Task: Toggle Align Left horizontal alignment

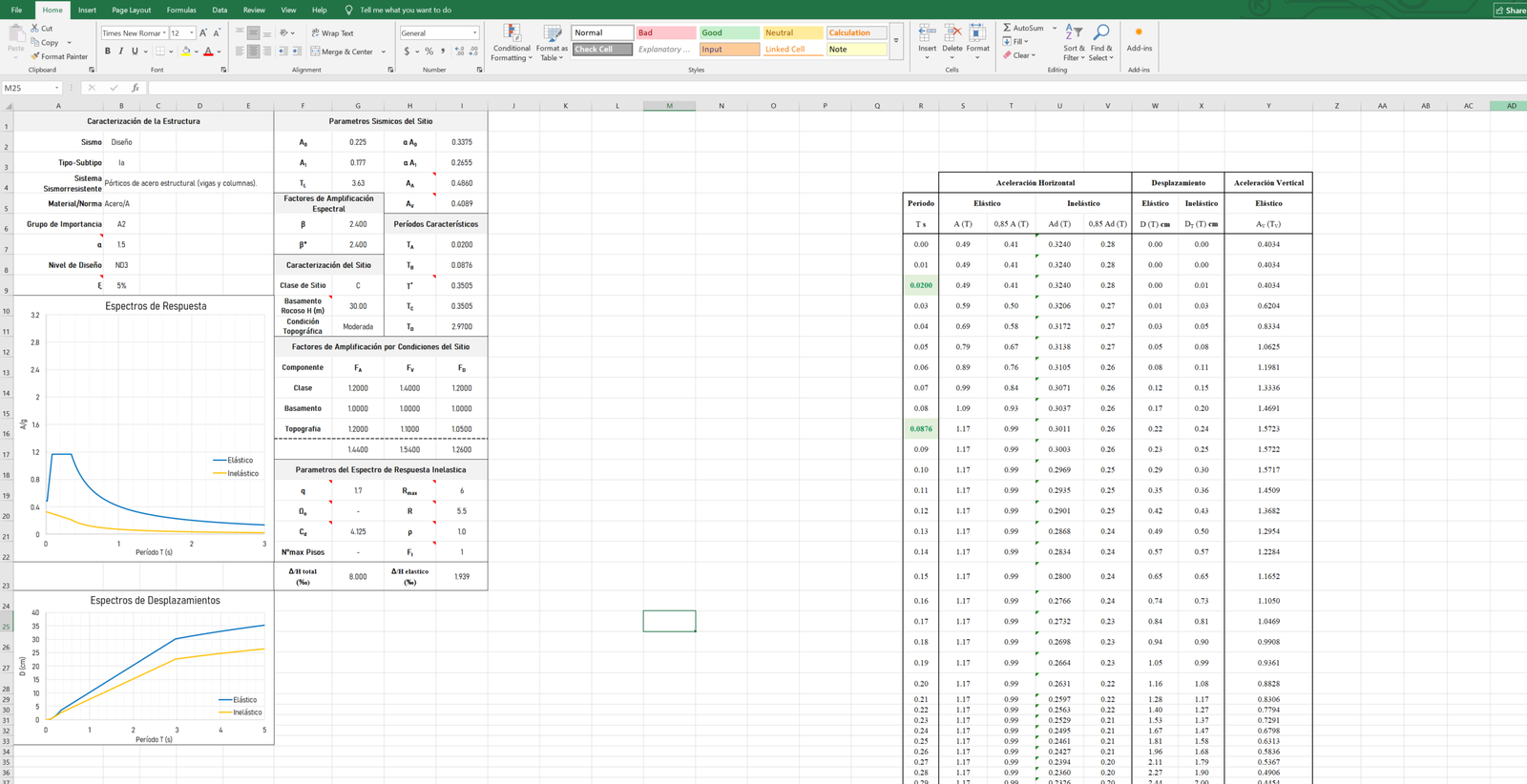Action: pos(240,52)
